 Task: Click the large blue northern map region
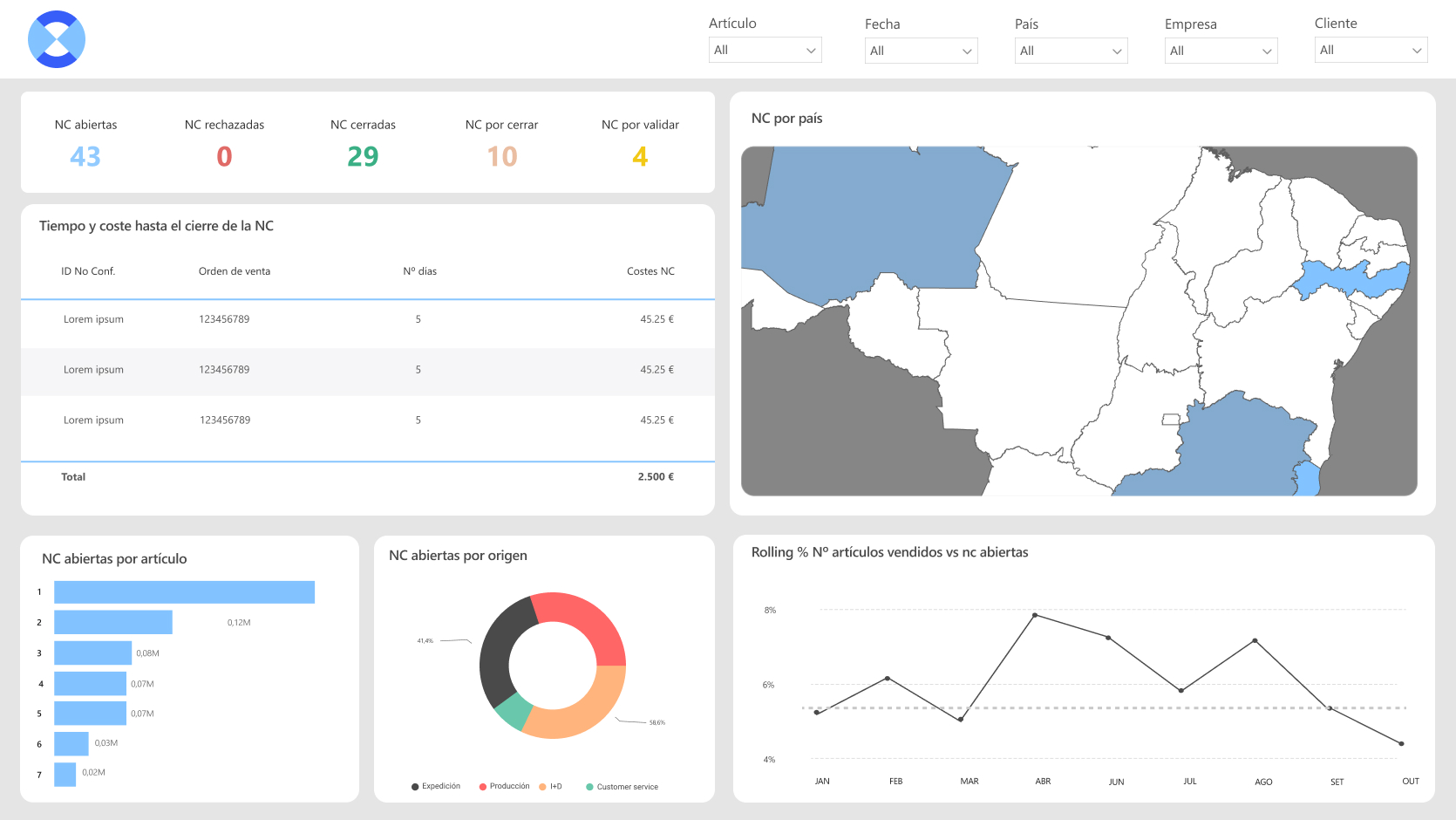click(872, 218)
